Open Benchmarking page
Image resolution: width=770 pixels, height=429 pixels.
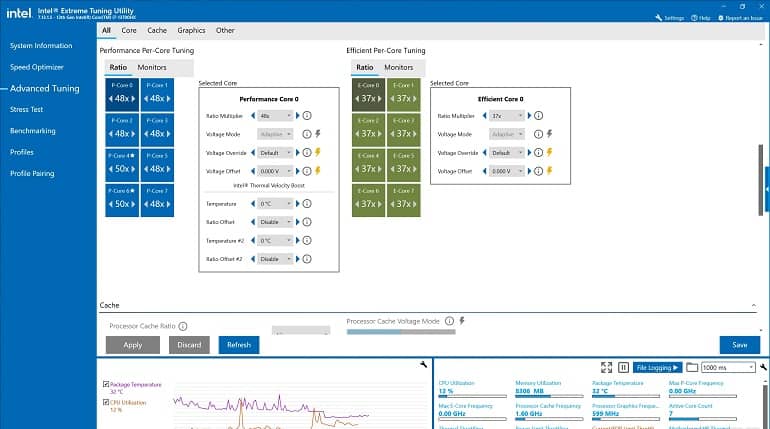point(33,131)
